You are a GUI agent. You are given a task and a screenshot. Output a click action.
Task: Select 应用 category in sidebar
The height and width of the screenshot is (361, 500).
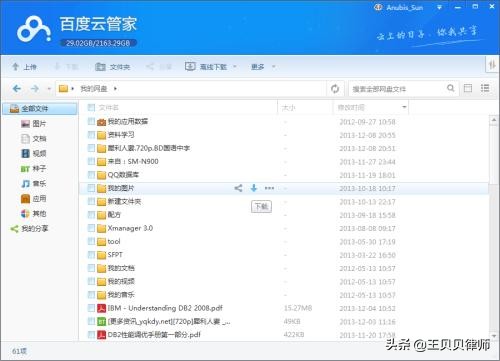pos(34,199)
